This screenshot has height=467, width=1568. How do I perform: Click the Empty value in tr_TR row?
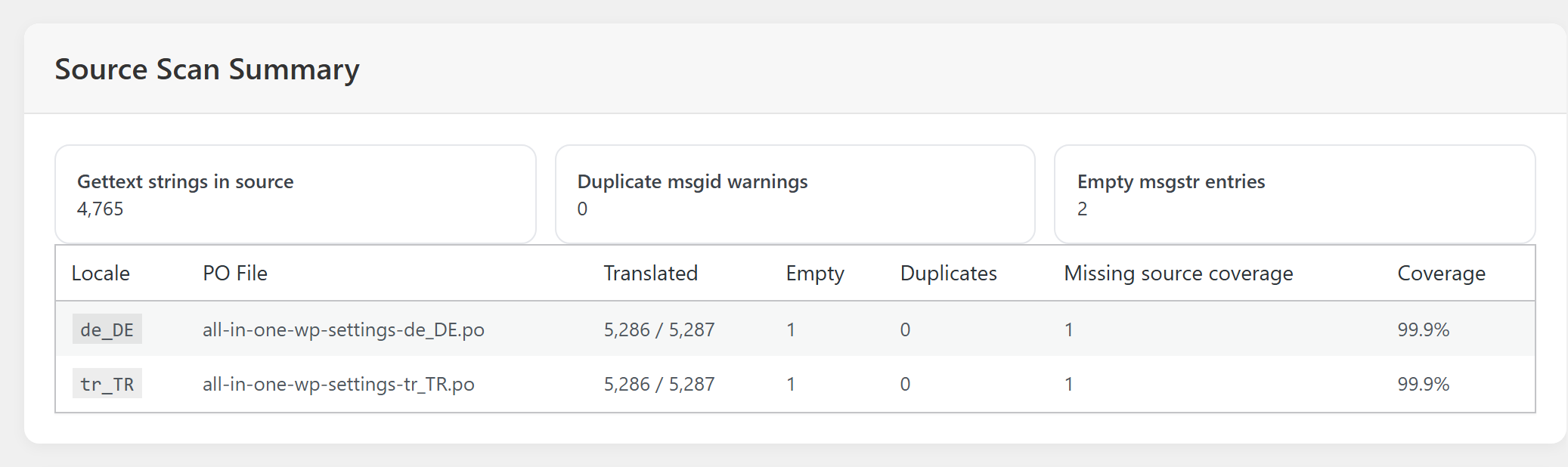(x=791, y=385)
